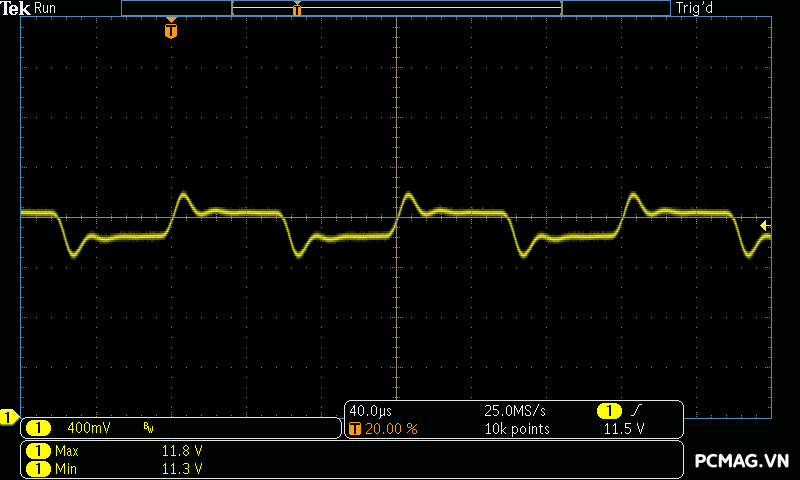Click the channel 1 badge next to 400mV
The width and height of the screenshot is (800, 480).
39,428
